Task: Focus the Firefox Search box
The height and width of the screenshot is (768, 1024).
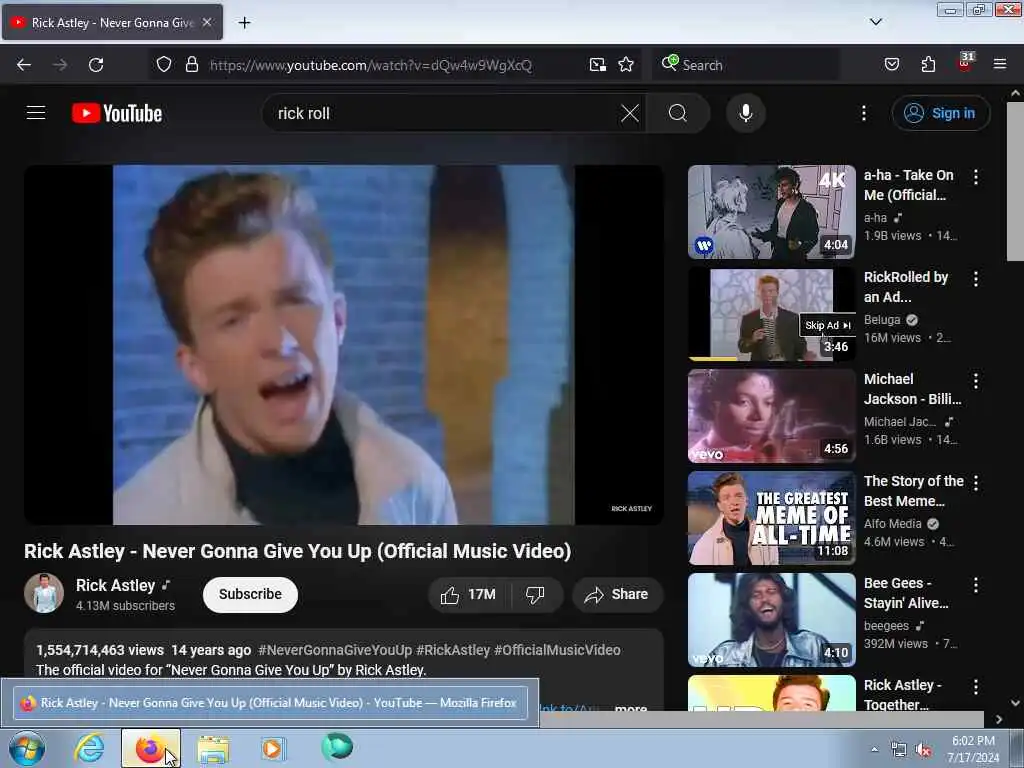Action: point(746,65)
